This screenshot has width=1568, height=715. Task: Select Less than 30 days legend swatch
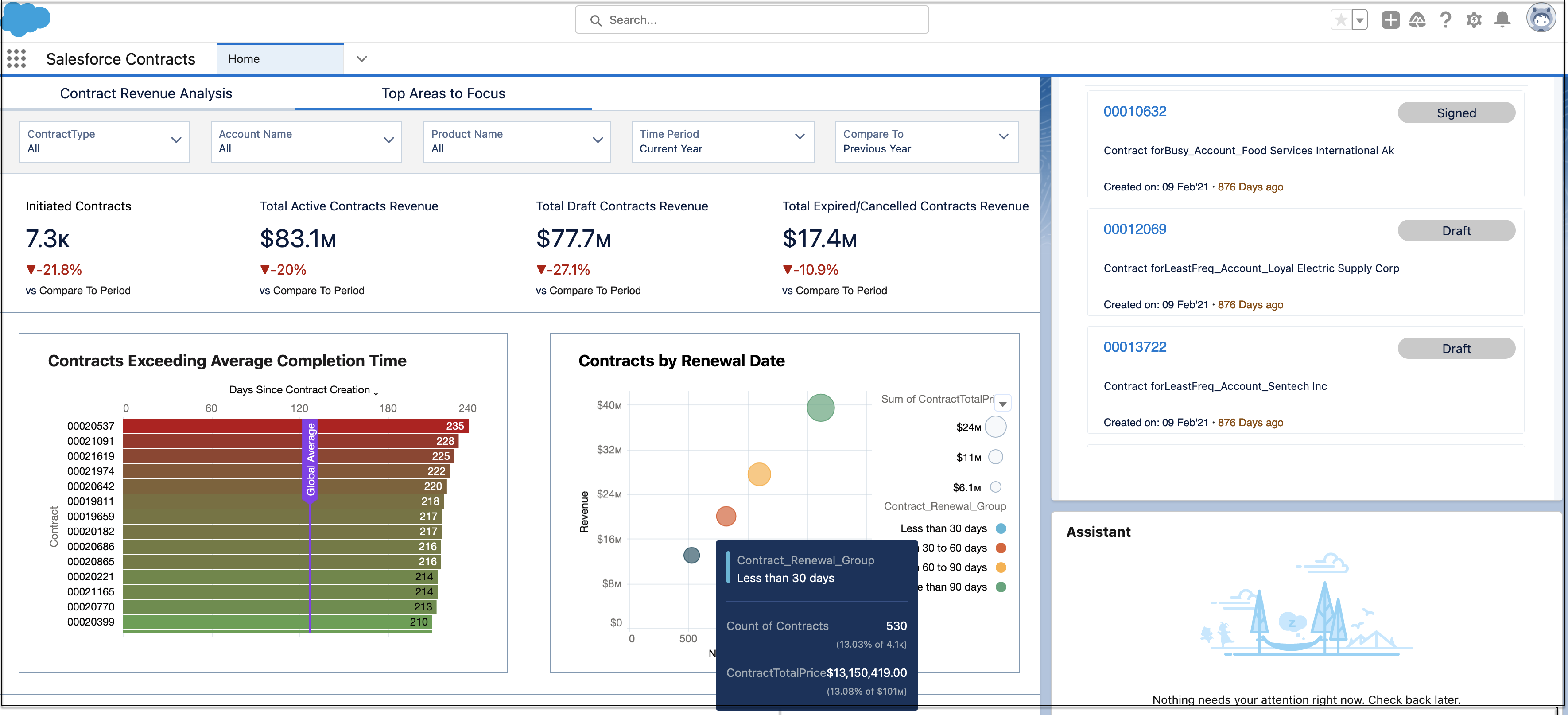1000,528
